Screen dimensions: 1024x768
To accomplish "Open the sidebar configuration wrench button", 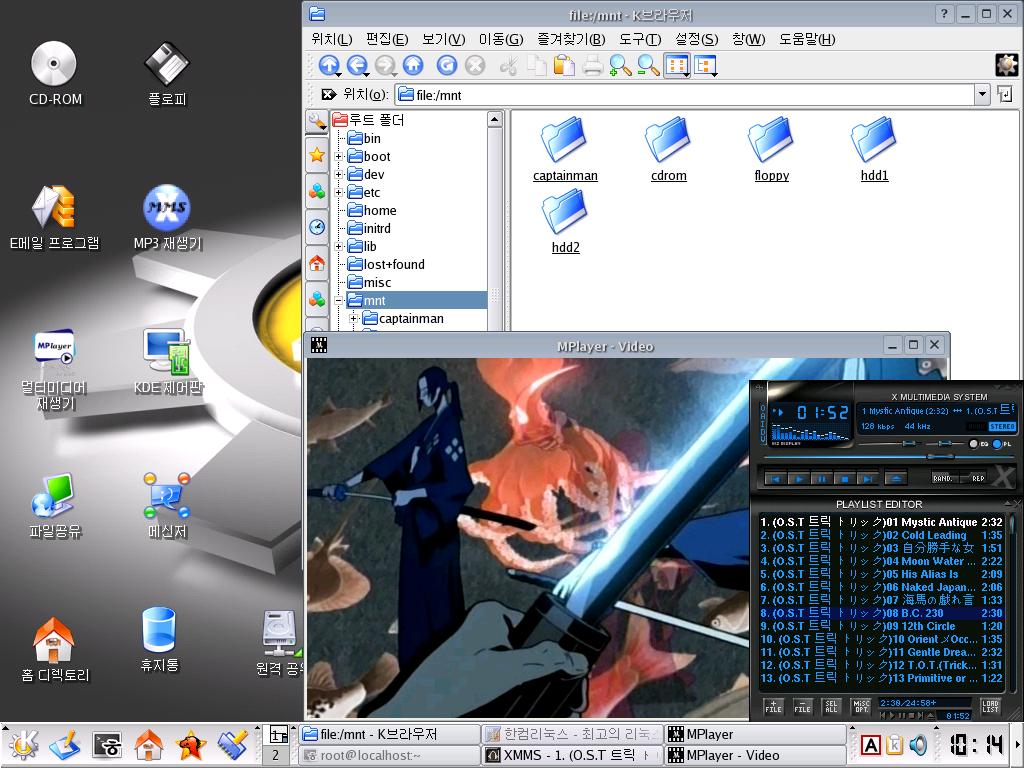I will tap(317, 121).
